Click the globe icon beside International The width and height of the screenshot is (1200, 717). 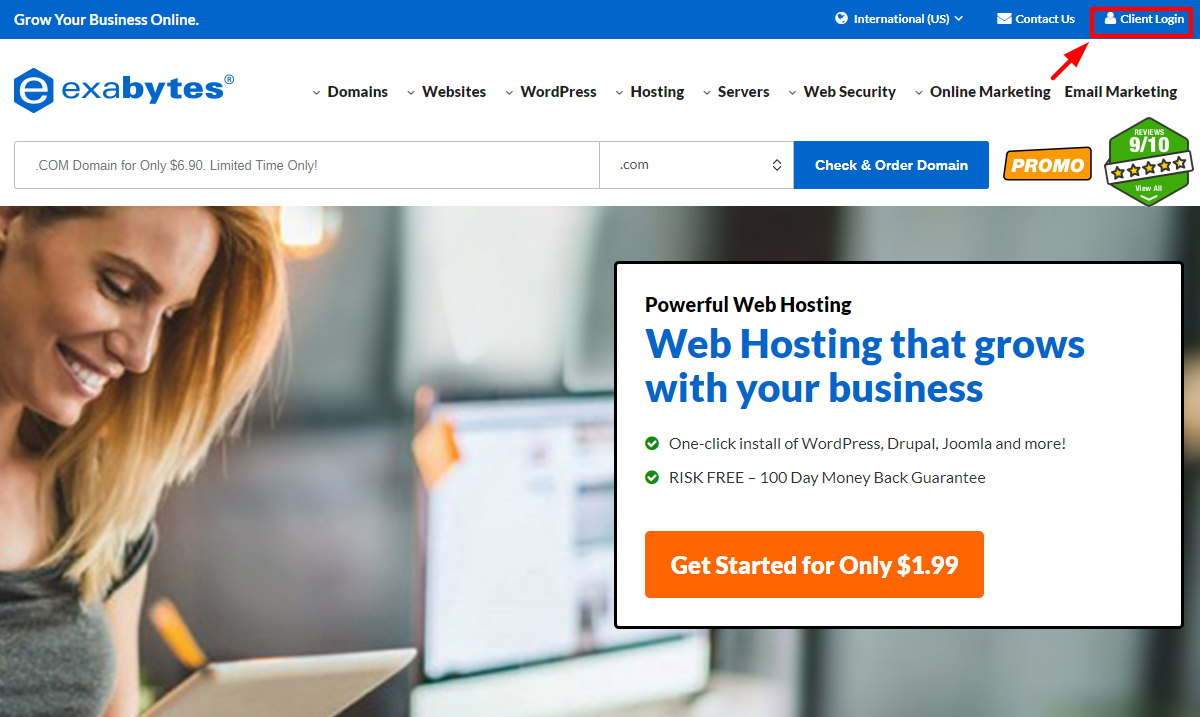tap(842, 18)
